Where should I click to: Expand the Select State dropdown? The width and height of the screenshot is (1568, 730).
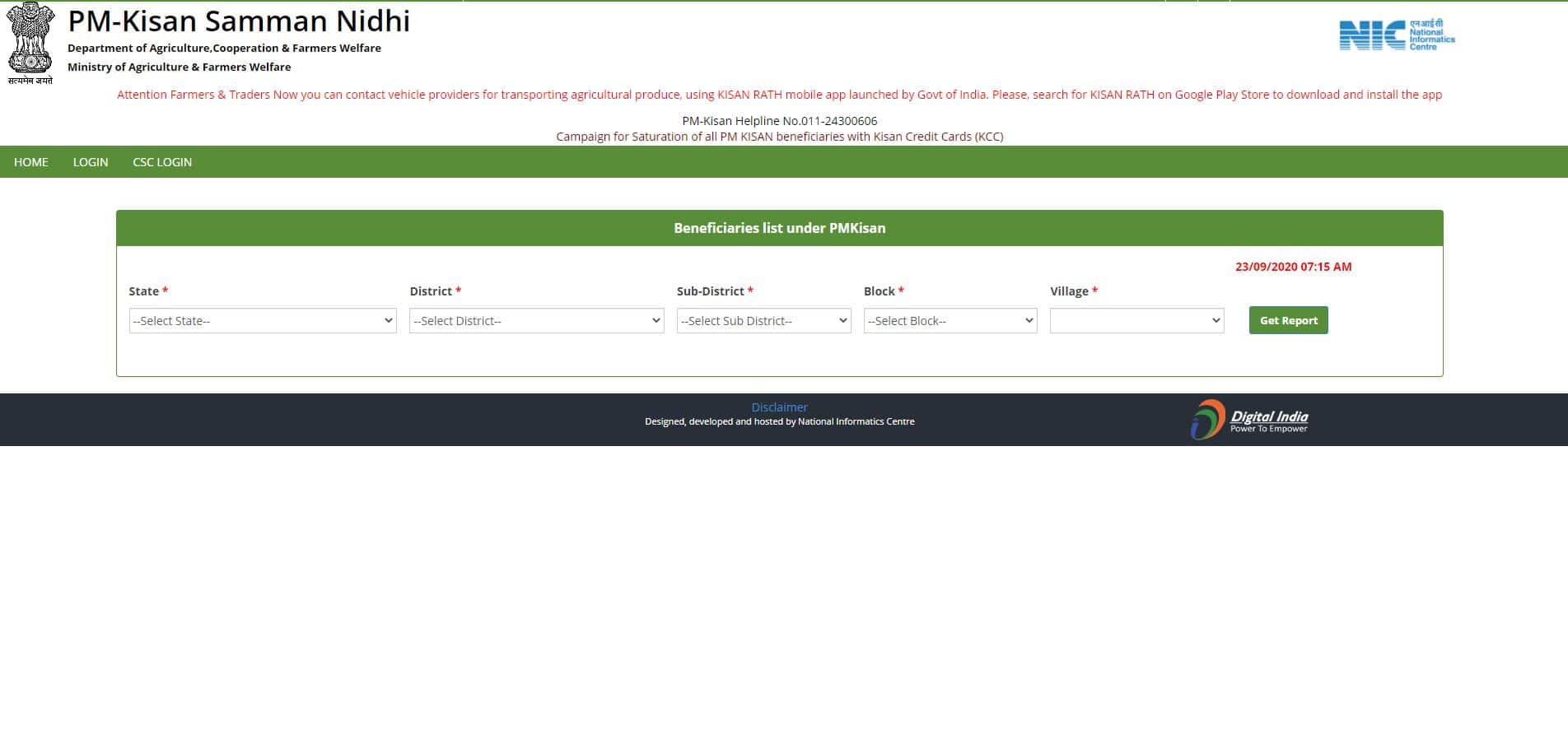pyautogui.click(x=263, y=321)
